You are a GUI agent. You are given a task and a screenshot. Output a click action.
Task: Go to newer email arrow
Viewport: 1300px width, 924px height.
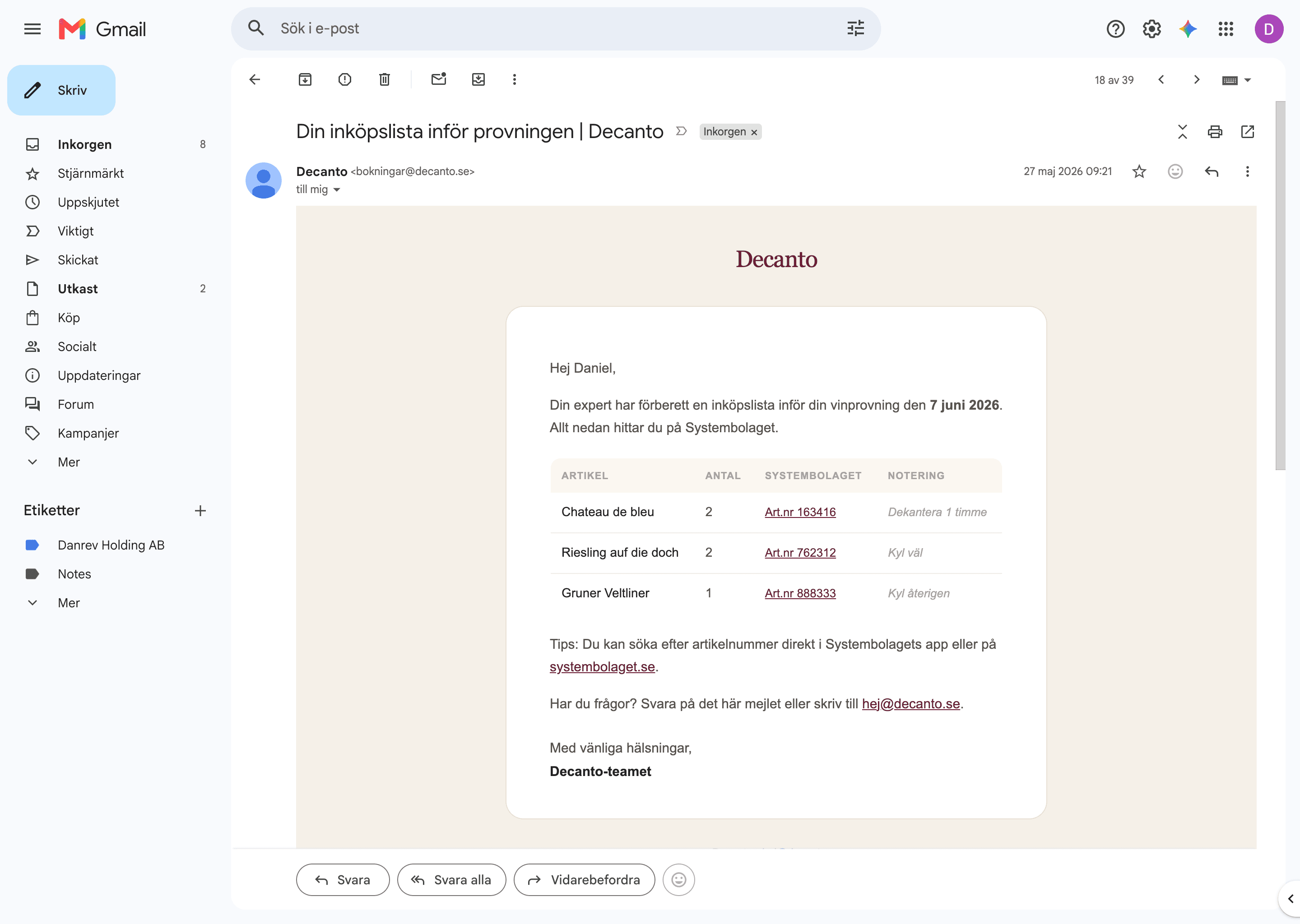1161,80
